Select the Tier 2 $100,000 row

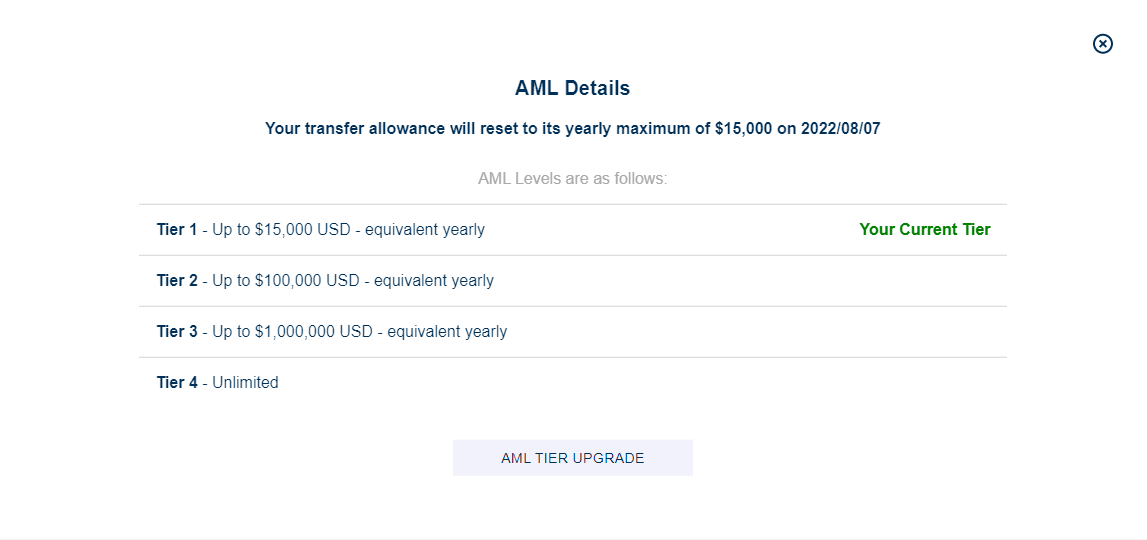[573, 281]
